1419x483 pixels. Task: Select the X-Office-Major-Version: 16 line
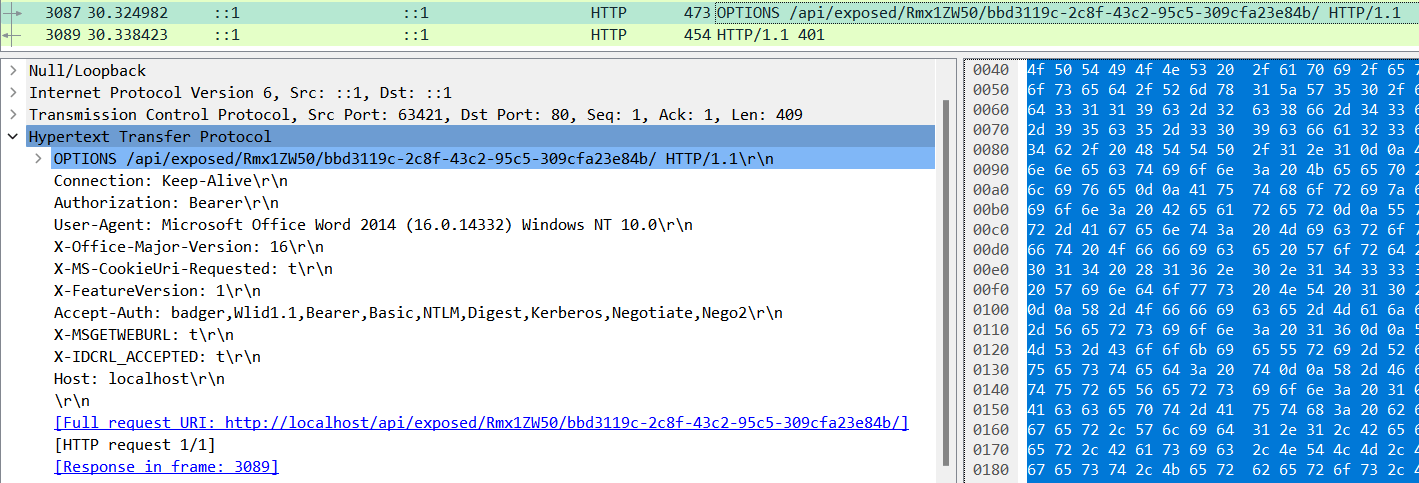(190, 247)
